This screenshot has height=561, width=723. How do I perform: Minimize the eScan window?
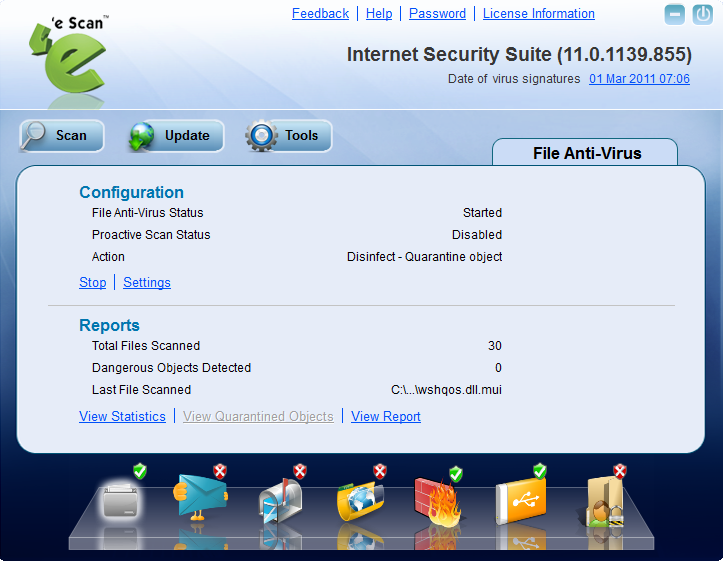point(675,15)
